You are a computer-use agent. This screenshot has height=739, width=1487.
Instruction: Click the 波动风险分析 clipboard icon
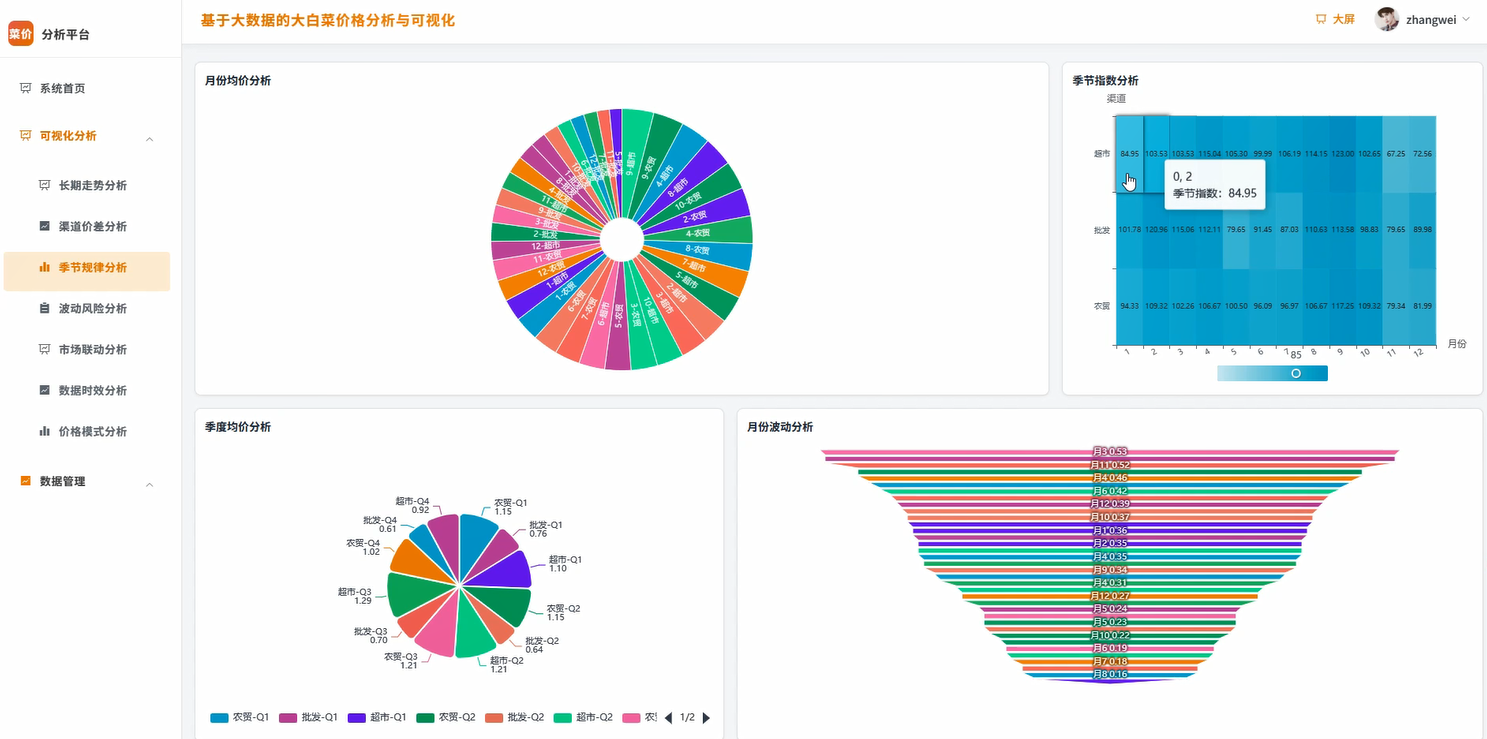click(x=44, y=308)
